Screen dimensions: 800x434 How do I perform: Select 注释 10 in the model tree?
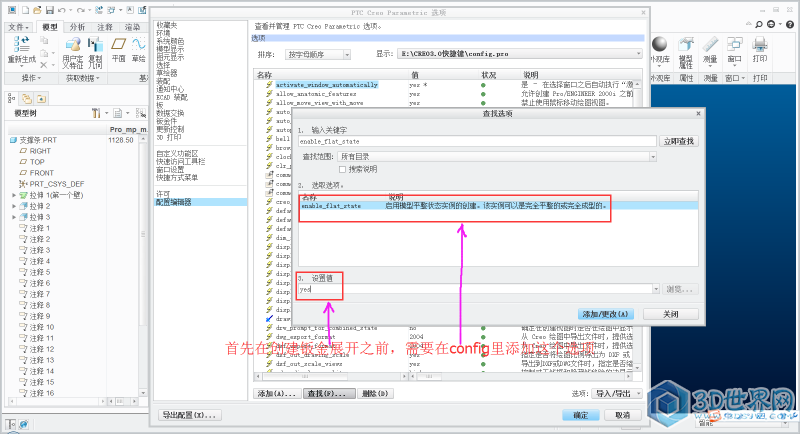pos(41,327)
